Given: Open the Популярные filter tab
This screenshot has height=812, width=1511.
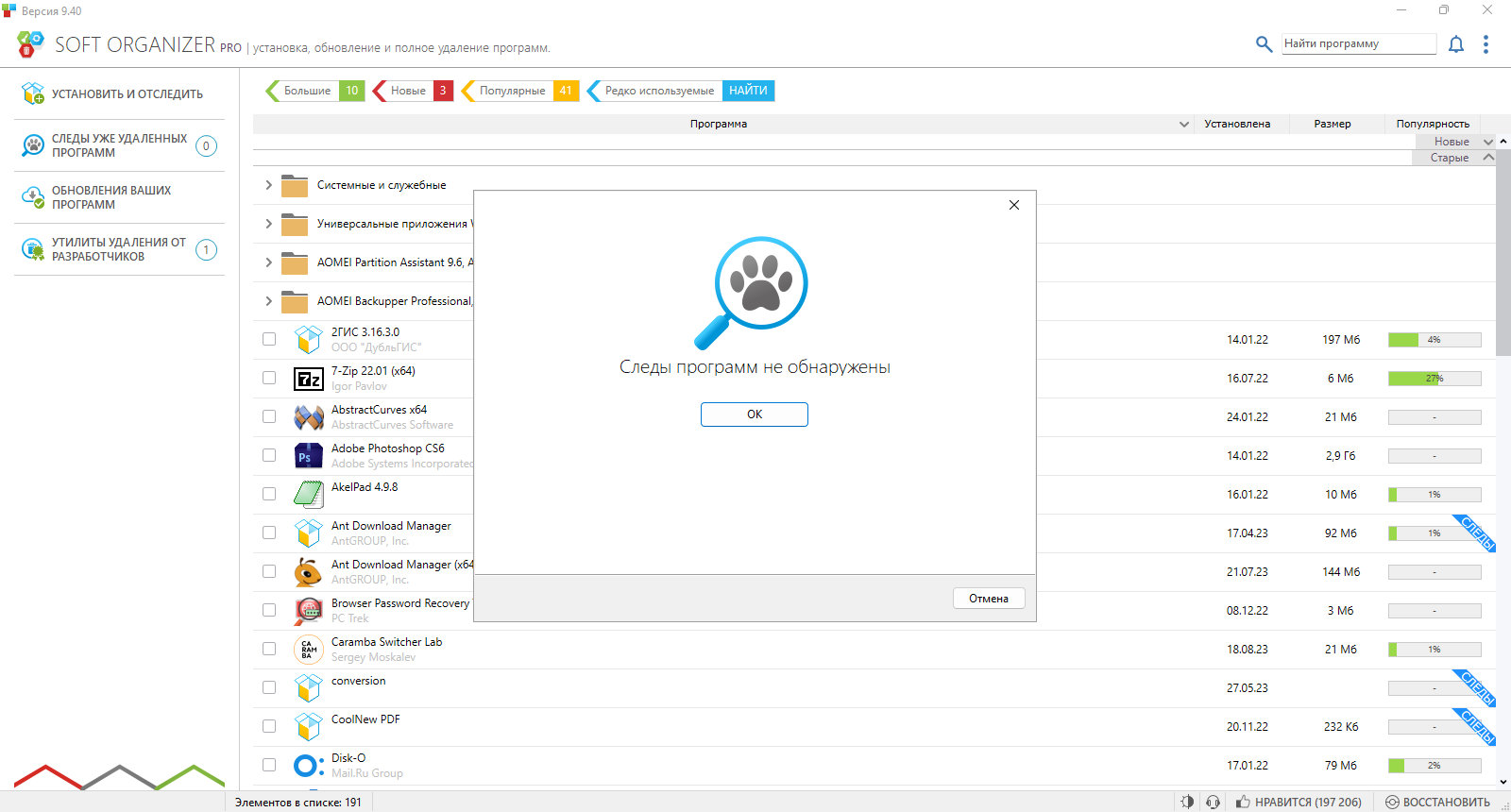Looking at the screenshot, I should coord(519,91).
